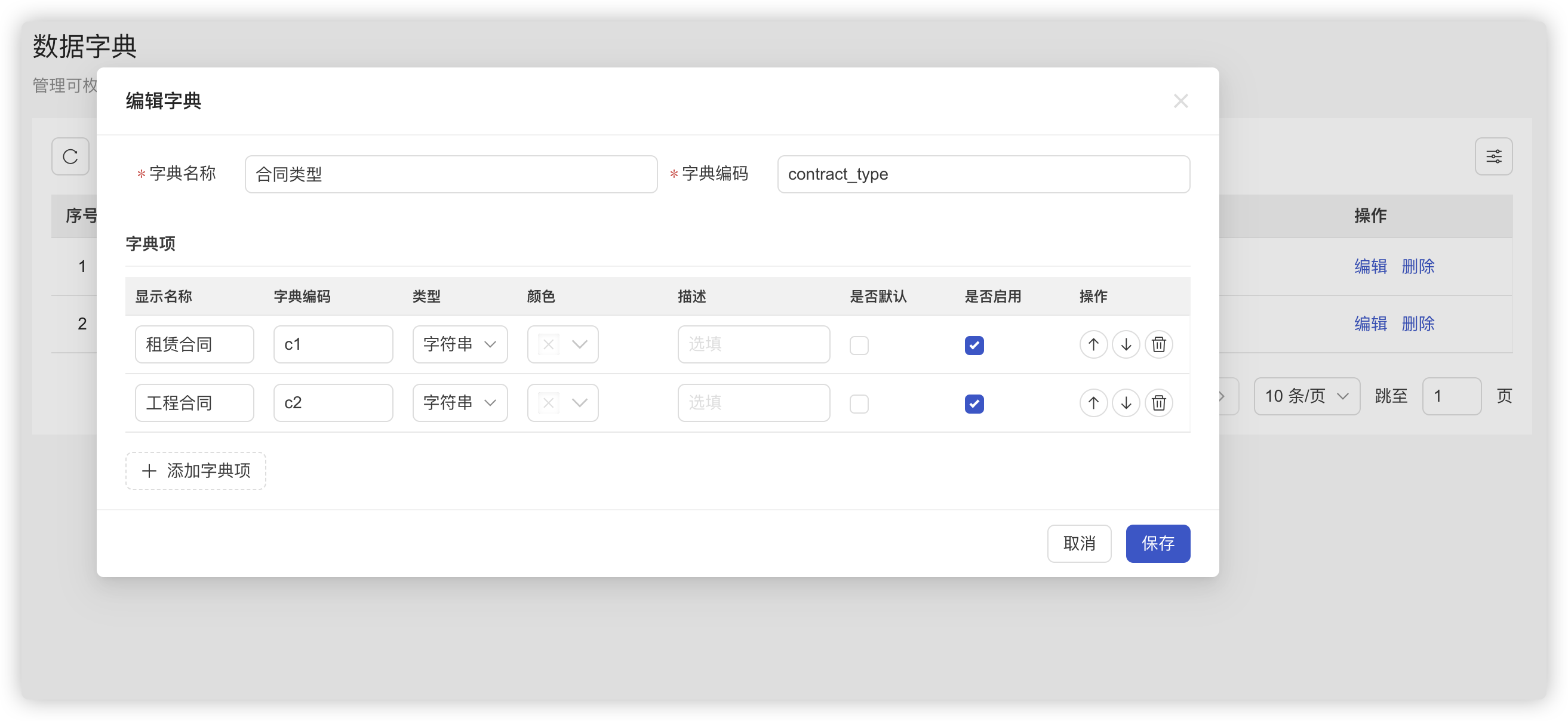Click the refresh icon button in background
This screenshot has width=1568, height=721.
coord(70,157)
